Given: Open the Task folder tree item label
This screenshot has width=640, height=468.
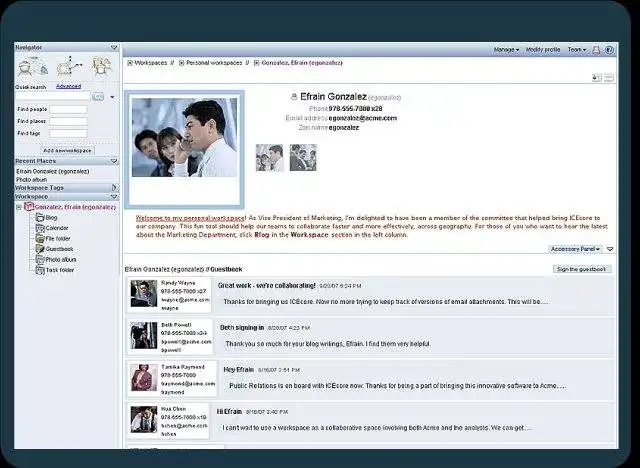Looking at the screenshot, I should [60, 270].
